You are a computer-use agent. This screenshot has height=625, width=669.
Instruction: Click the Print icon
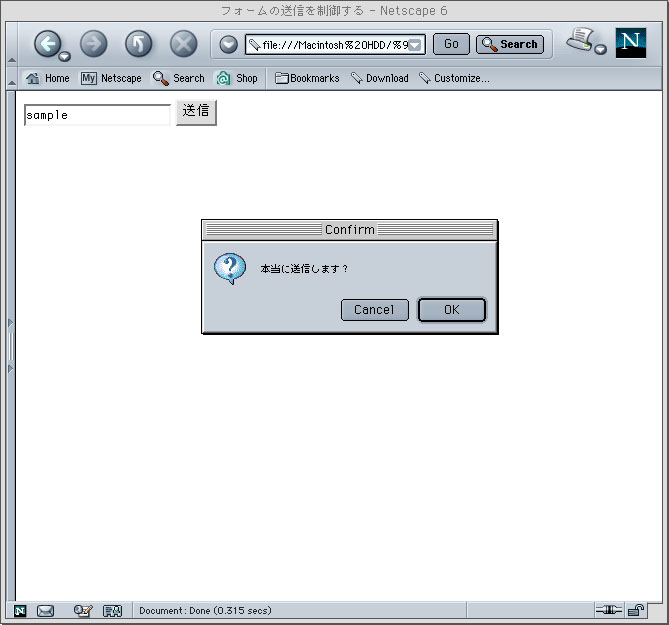point(581,40)
